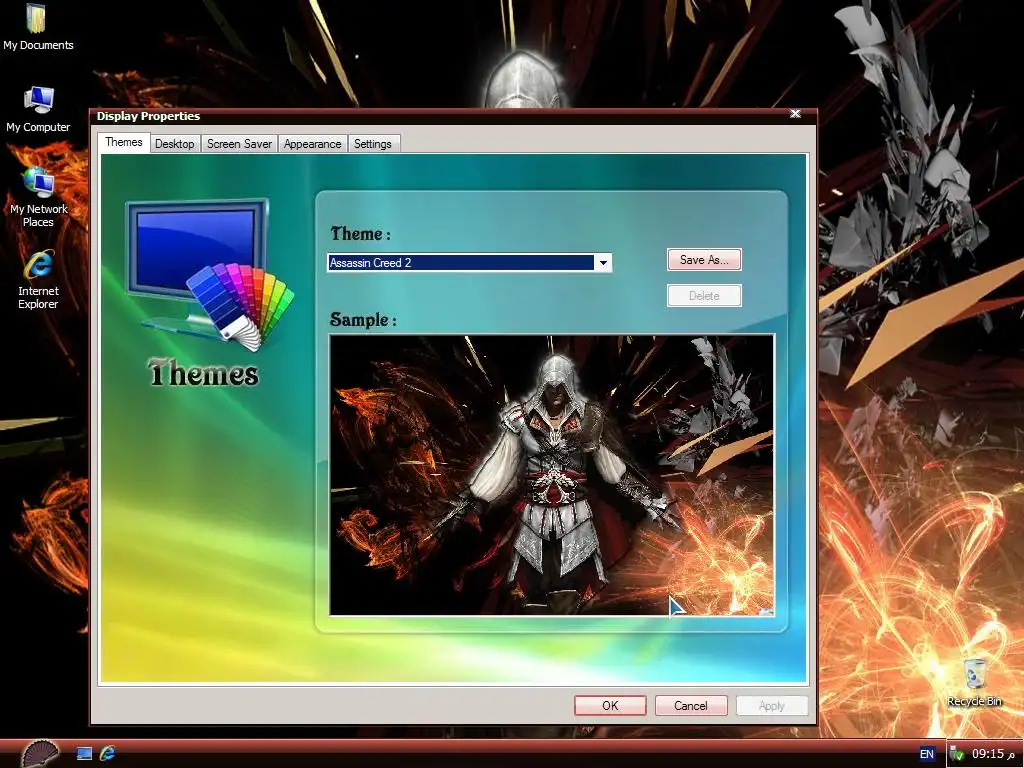This screenshot has width=1024, height=768.
Task: Select the My Network Places icon
Action: pyautogui.click(x=38, y=197)
